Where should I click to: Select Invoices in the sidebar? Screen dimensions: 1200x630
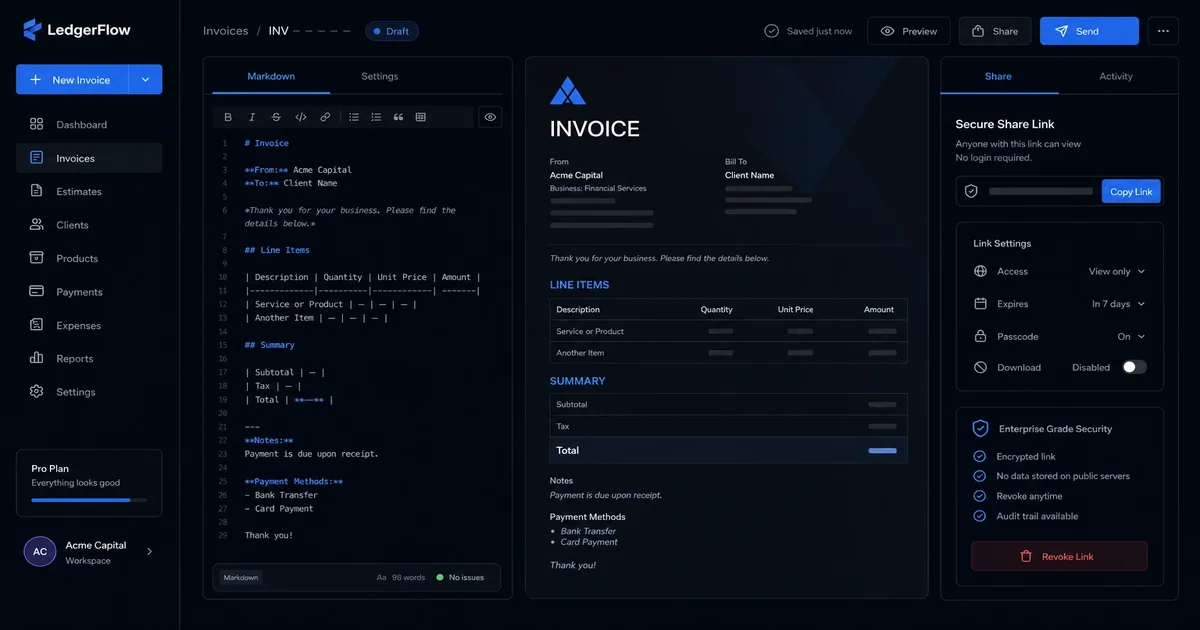tap(89, 158)
